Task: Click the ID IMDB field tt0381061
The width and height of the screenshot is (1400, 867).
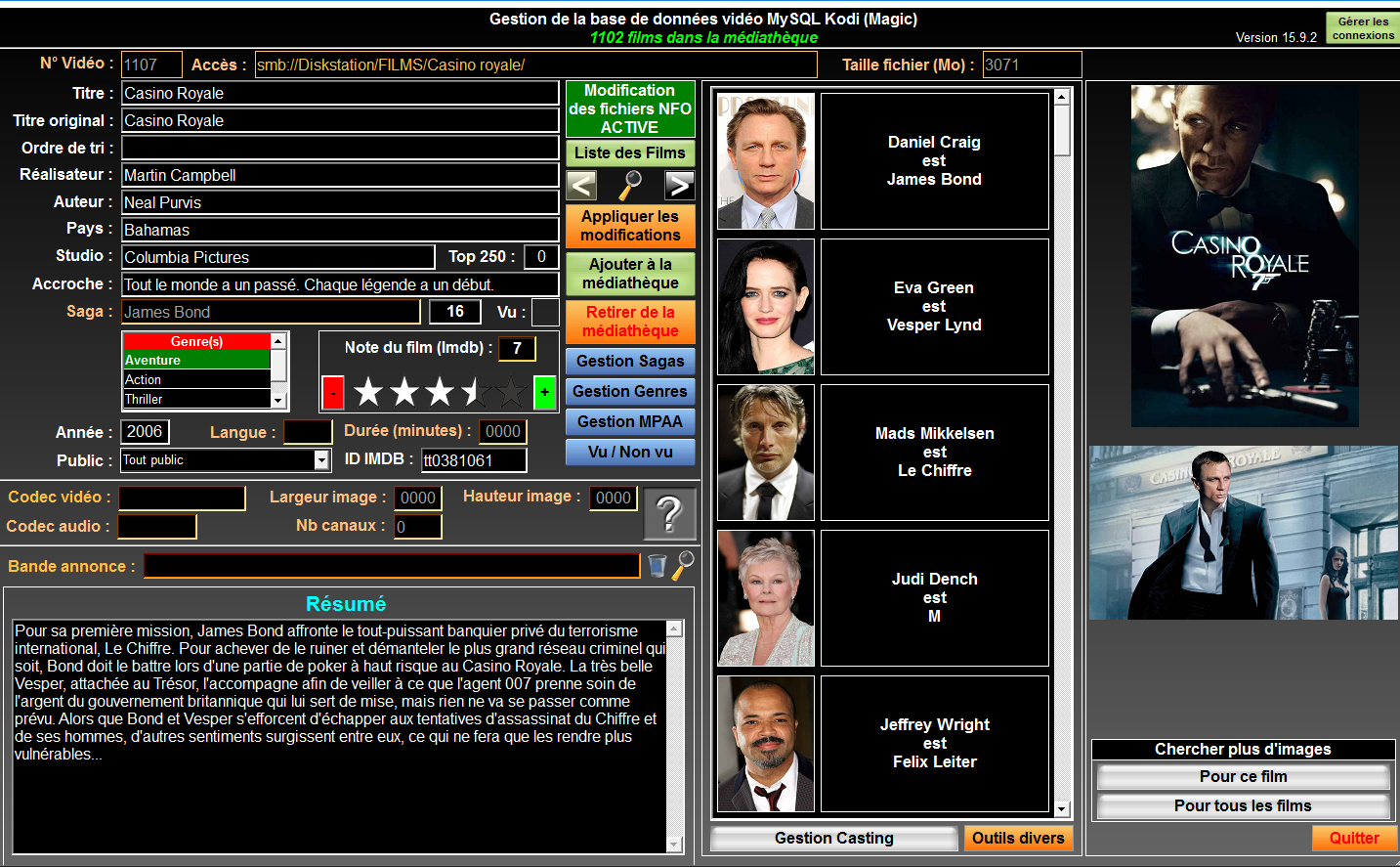Action: pos(474,460)
